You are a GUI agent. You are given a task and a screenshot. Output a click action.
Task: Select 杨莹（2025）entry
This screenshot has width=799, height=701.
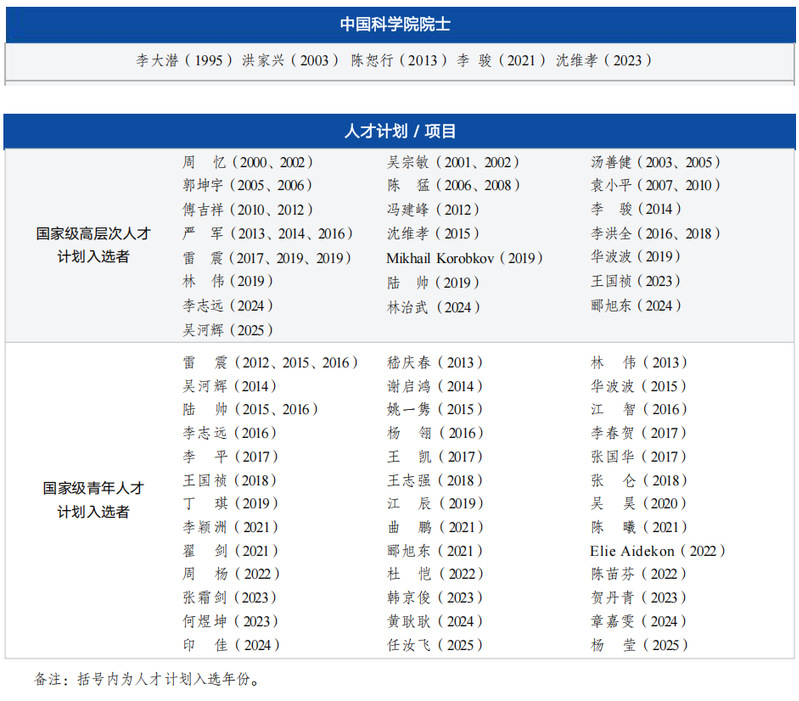[x=639, y=645]
